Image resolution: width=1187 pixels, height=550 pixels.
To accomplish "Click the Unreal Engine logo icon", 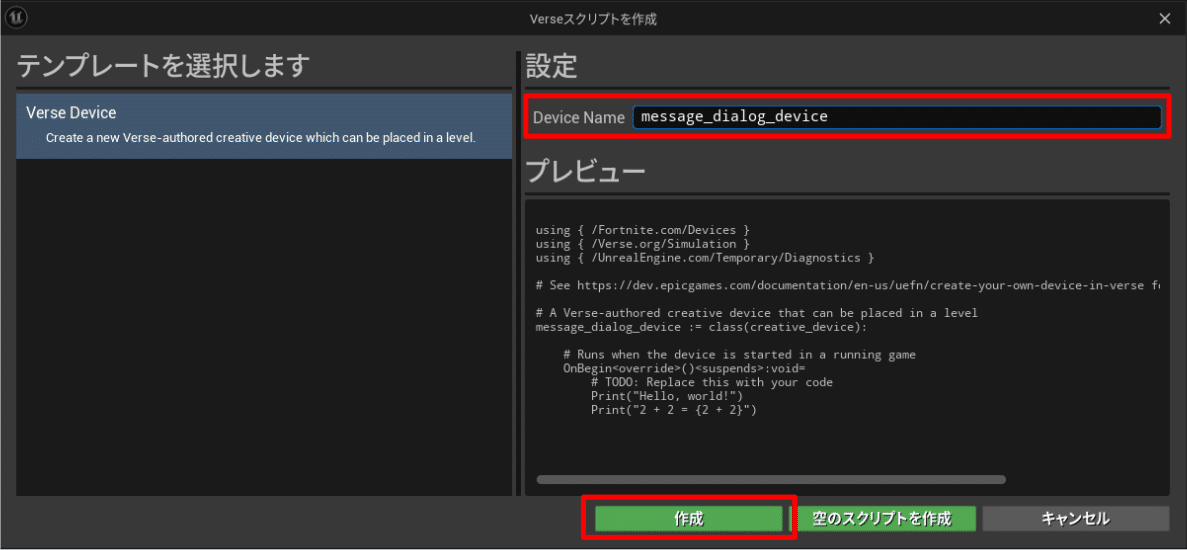I will pyautogui.click(x=15, y=18).
